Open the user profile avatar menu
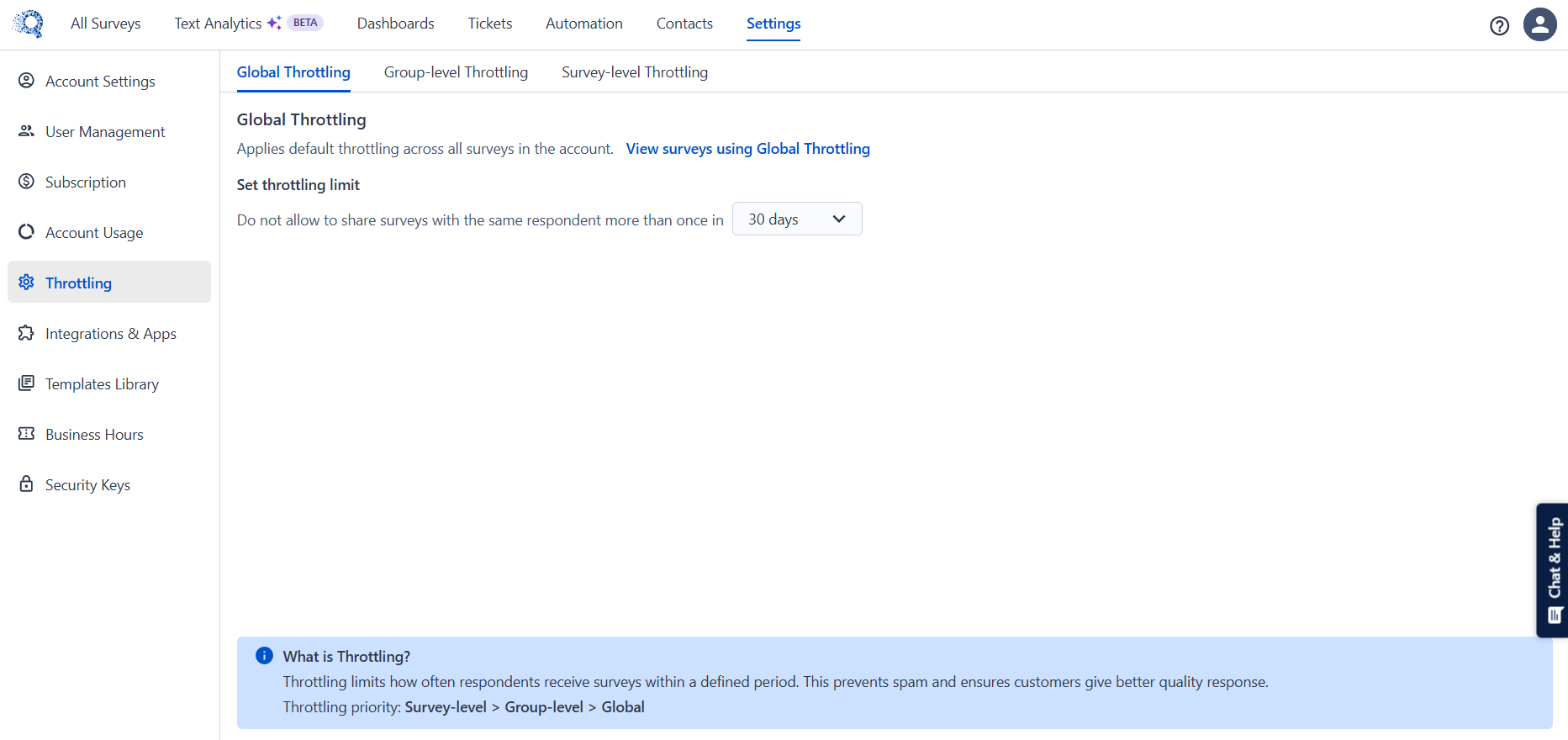 tap(1539, 24)
